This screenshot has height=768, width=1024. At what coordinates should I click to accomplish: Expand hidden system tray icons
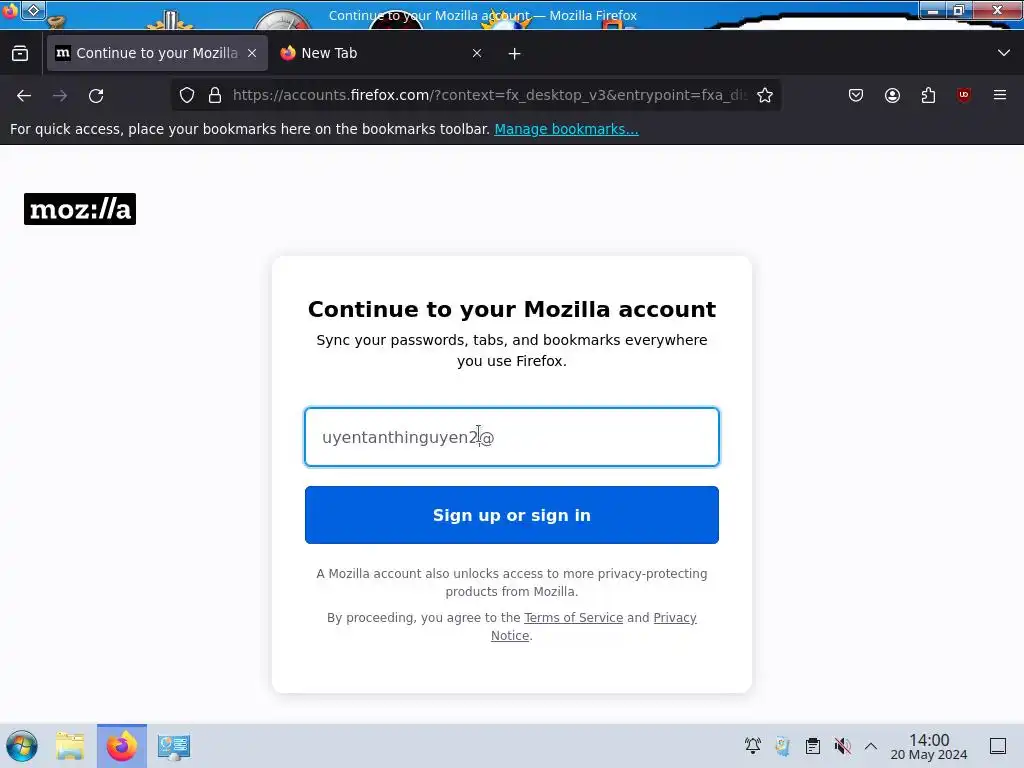coord(871,746)
